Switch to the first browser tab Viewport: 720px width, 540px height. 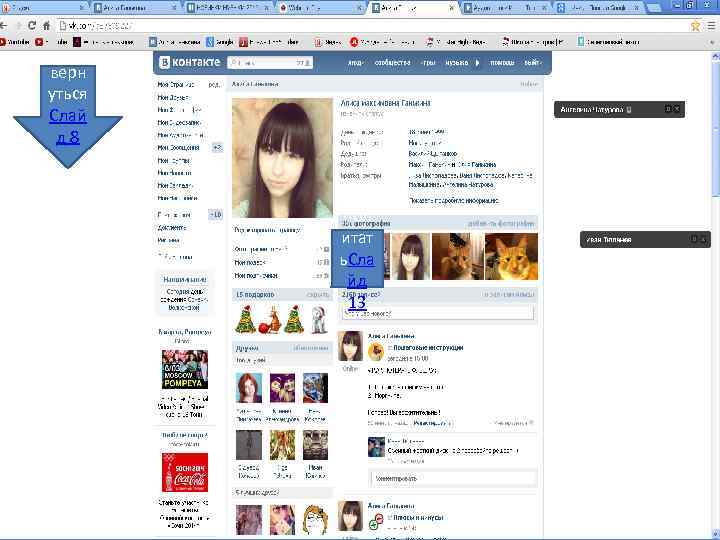click(44, 7)
